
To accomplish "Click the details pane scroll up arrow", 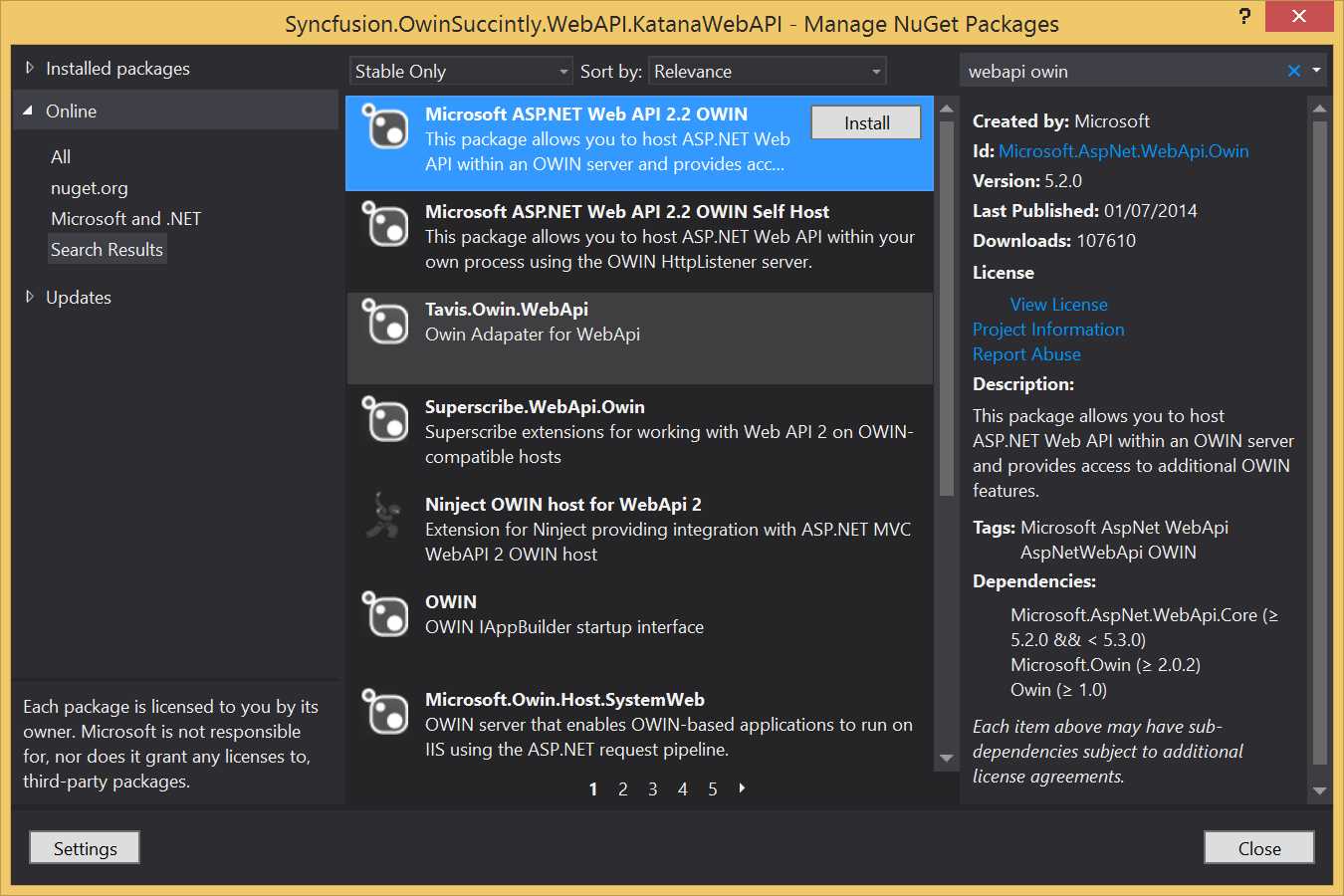I will coord(1320,108).
